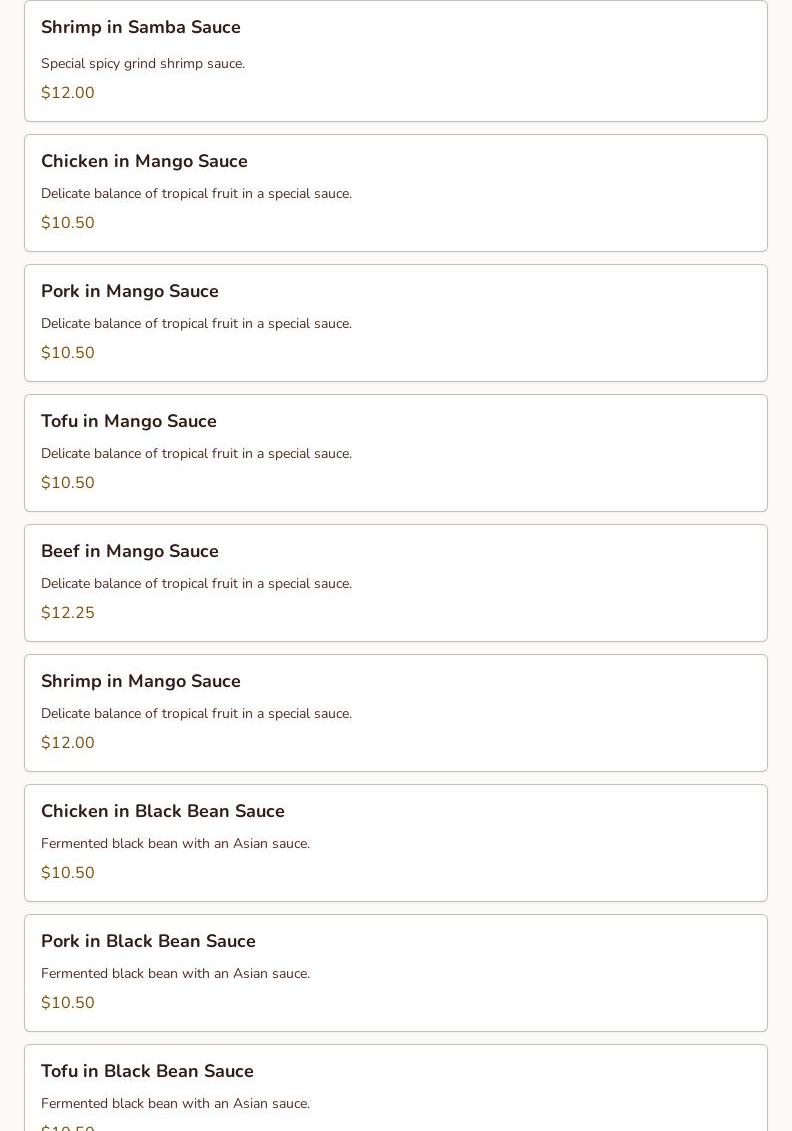The image size is (792, 1131).
Task: Click the Beef in Mango Sauce description text
Action: [x=196, y=584]
